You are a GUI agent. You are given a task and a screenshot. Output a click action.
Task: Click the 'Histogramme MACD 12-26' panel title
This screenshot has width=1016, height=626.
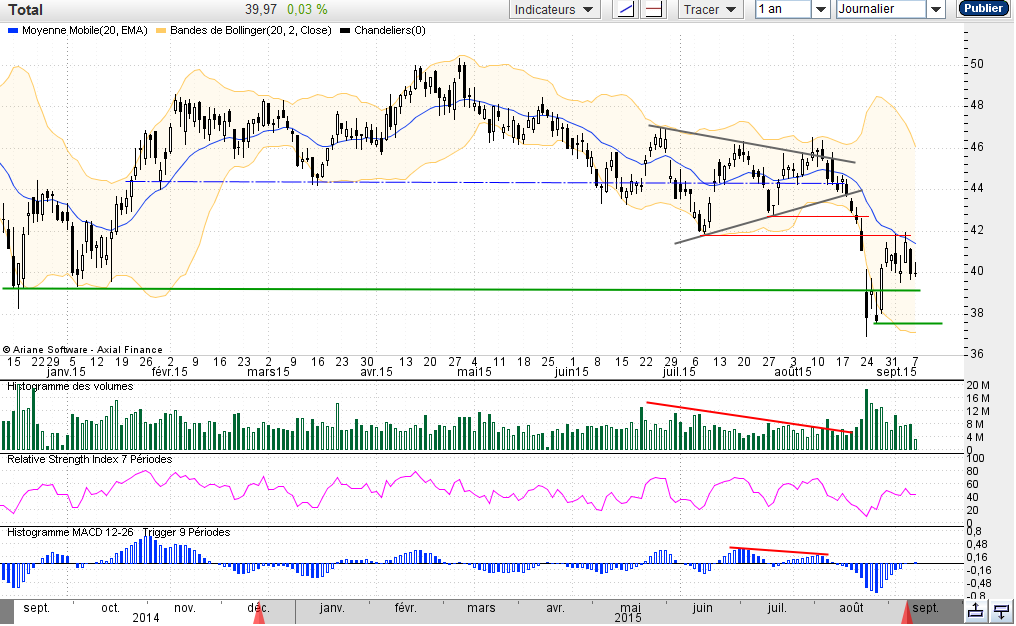pyautogui.click(x=70, y=532)
